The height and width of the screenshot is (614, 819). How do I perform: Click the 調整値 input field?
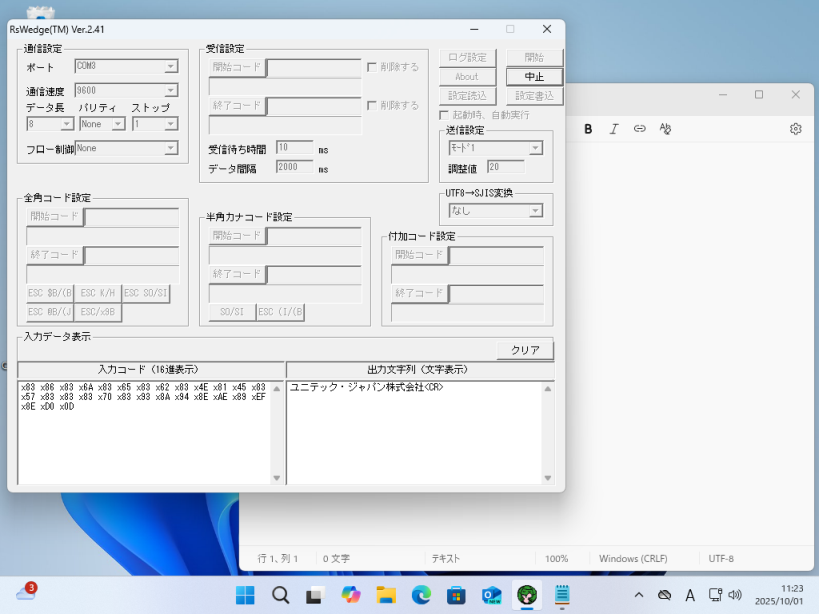tap(505, 167)
